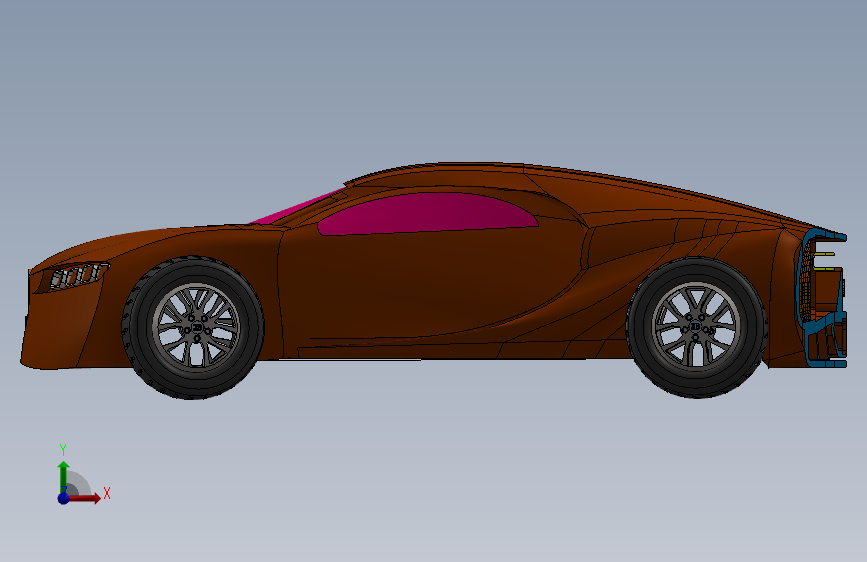Select the blue rear grille frame
The image size is (867, 562).
(823, 299)
